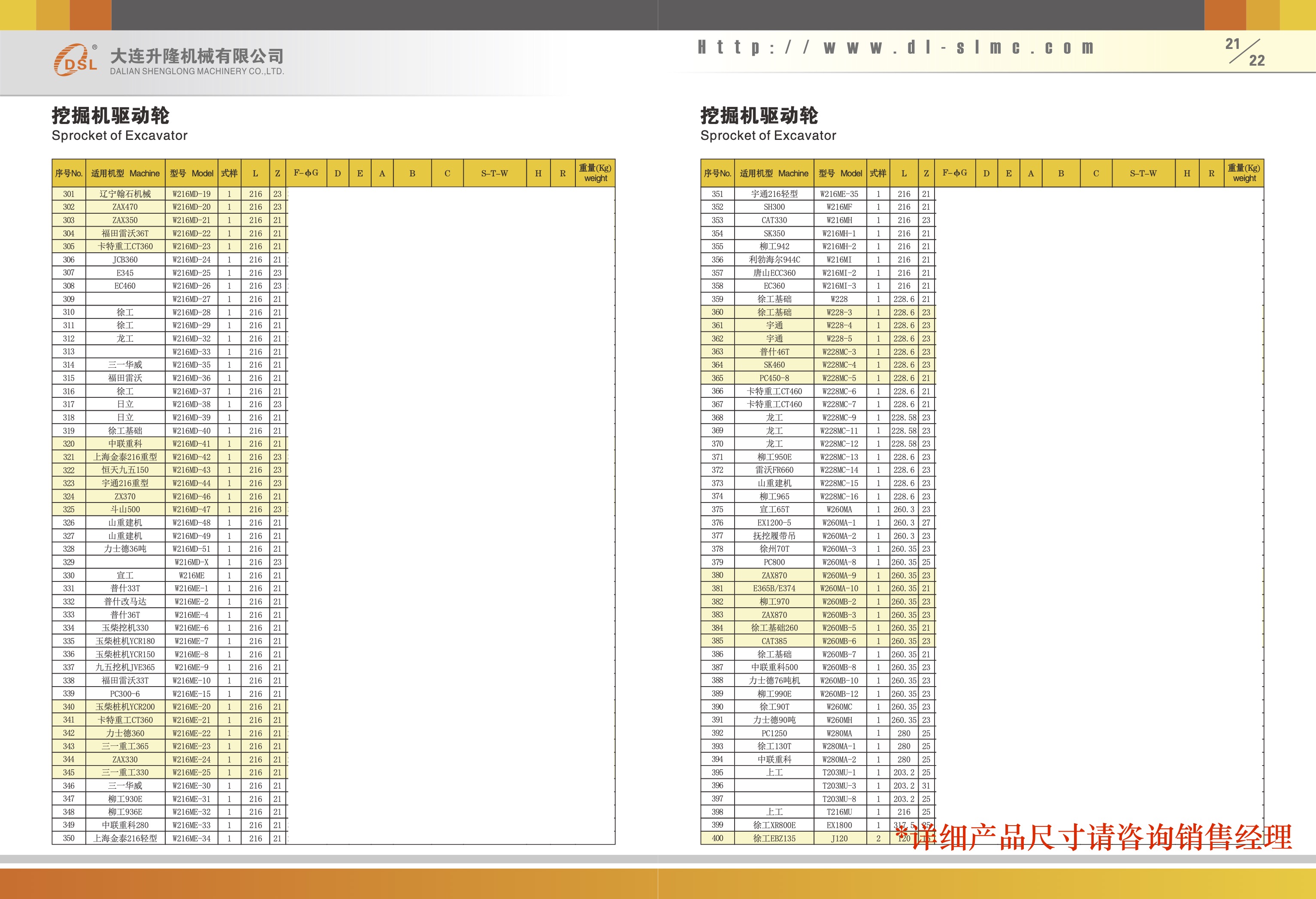Image resolution: width=1316 pixels, height=899 pixels.
Task: Click the 唐山ECC360 cell
Action: click(x=774, y=272)
